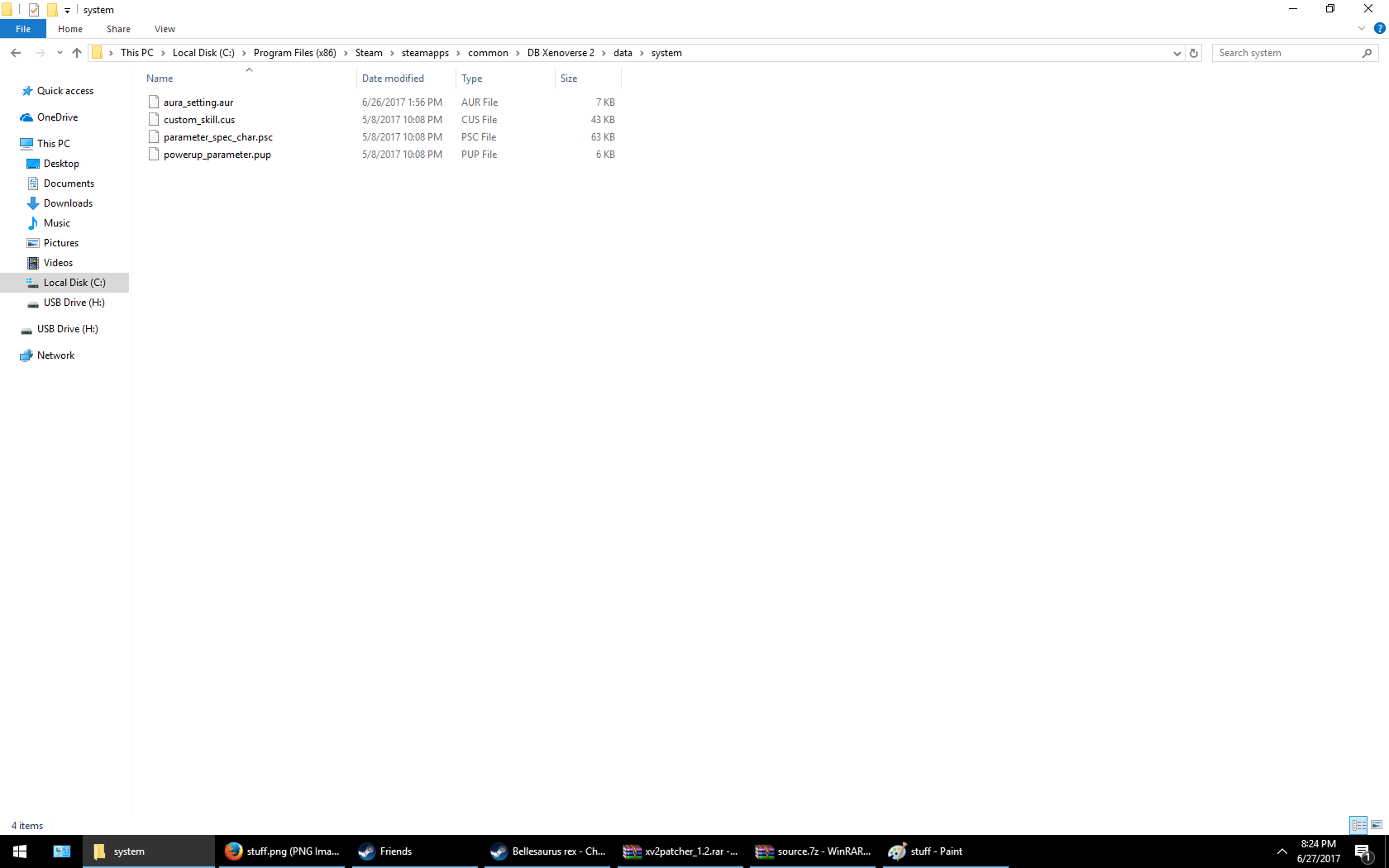Expand the ribbon with chevron
Viewport: 1389px width, 868px height.
(x=1362, y=29)
